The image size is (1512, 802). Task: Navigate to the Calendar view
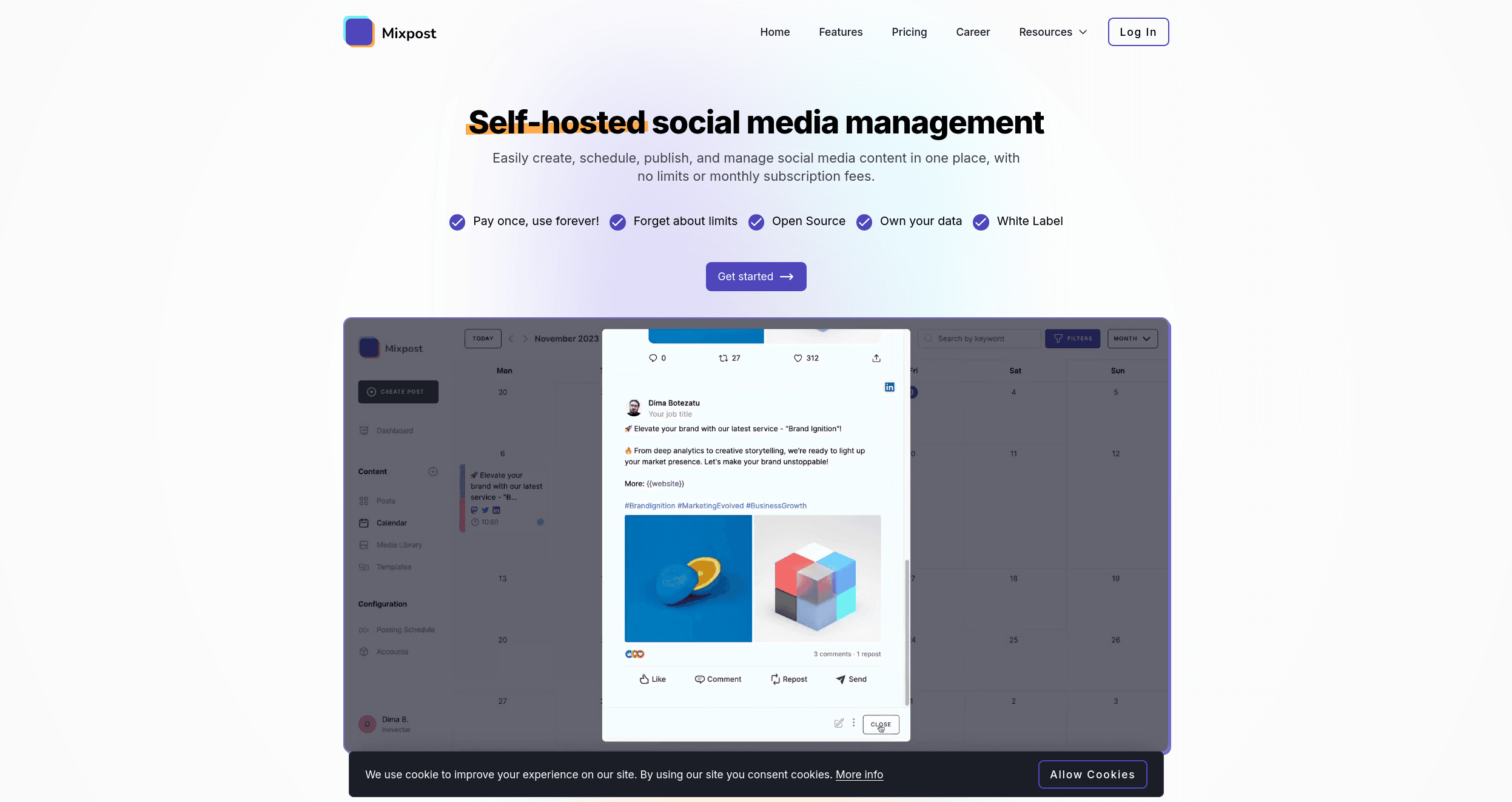391,522
